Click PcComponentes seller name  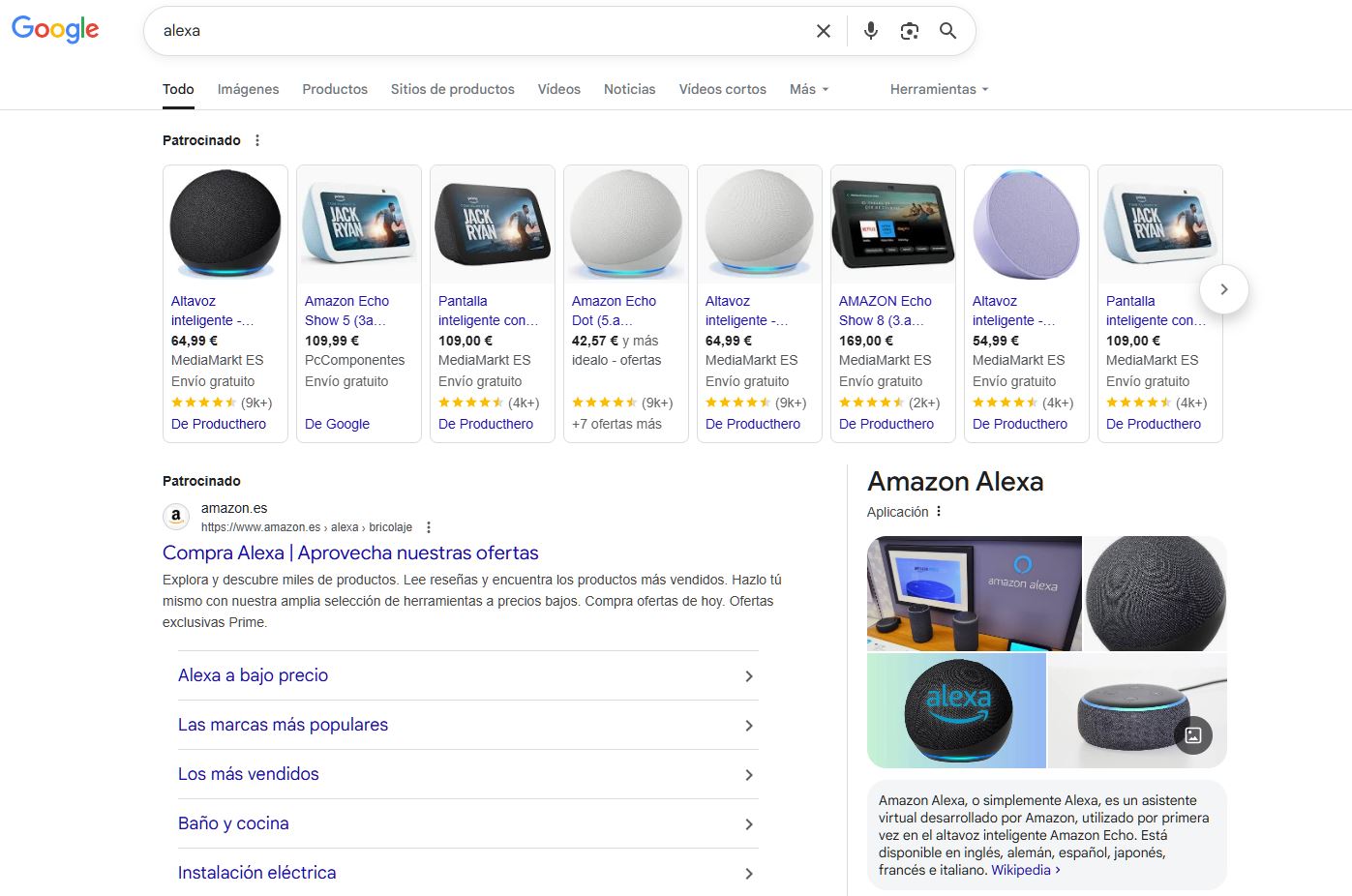pyautogui.click(x=355, y=360)
